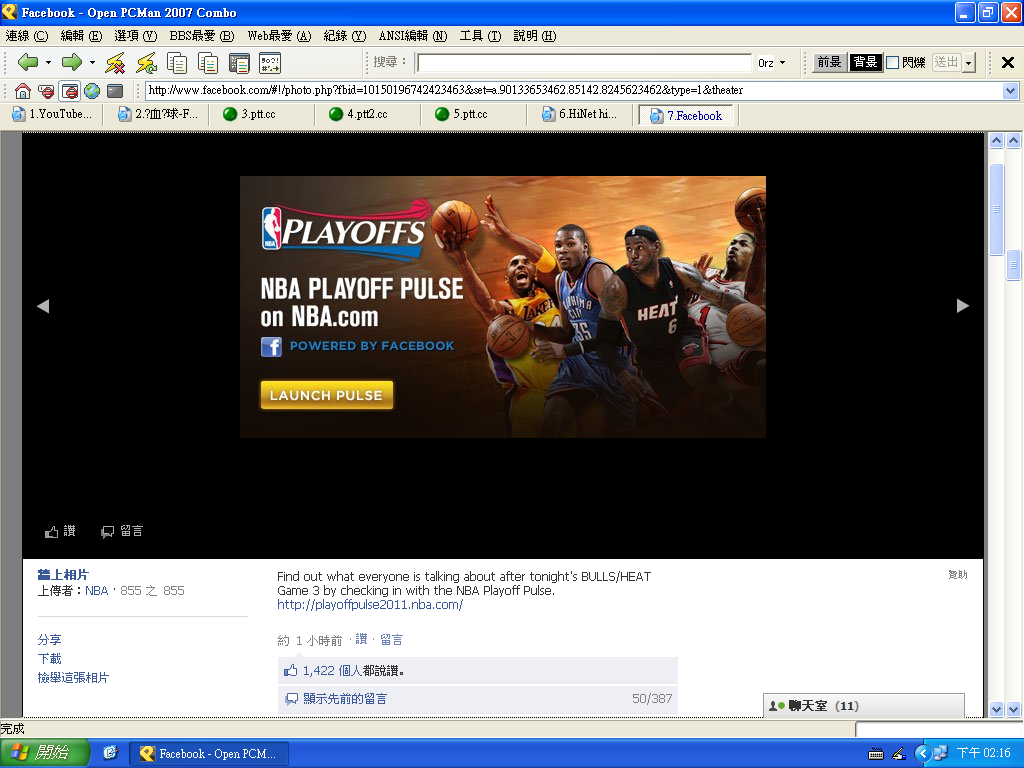This screenshot has height=768, width=1024.
Task: Click in the 搜尋 search input field
Action: [x=584, y=63]
